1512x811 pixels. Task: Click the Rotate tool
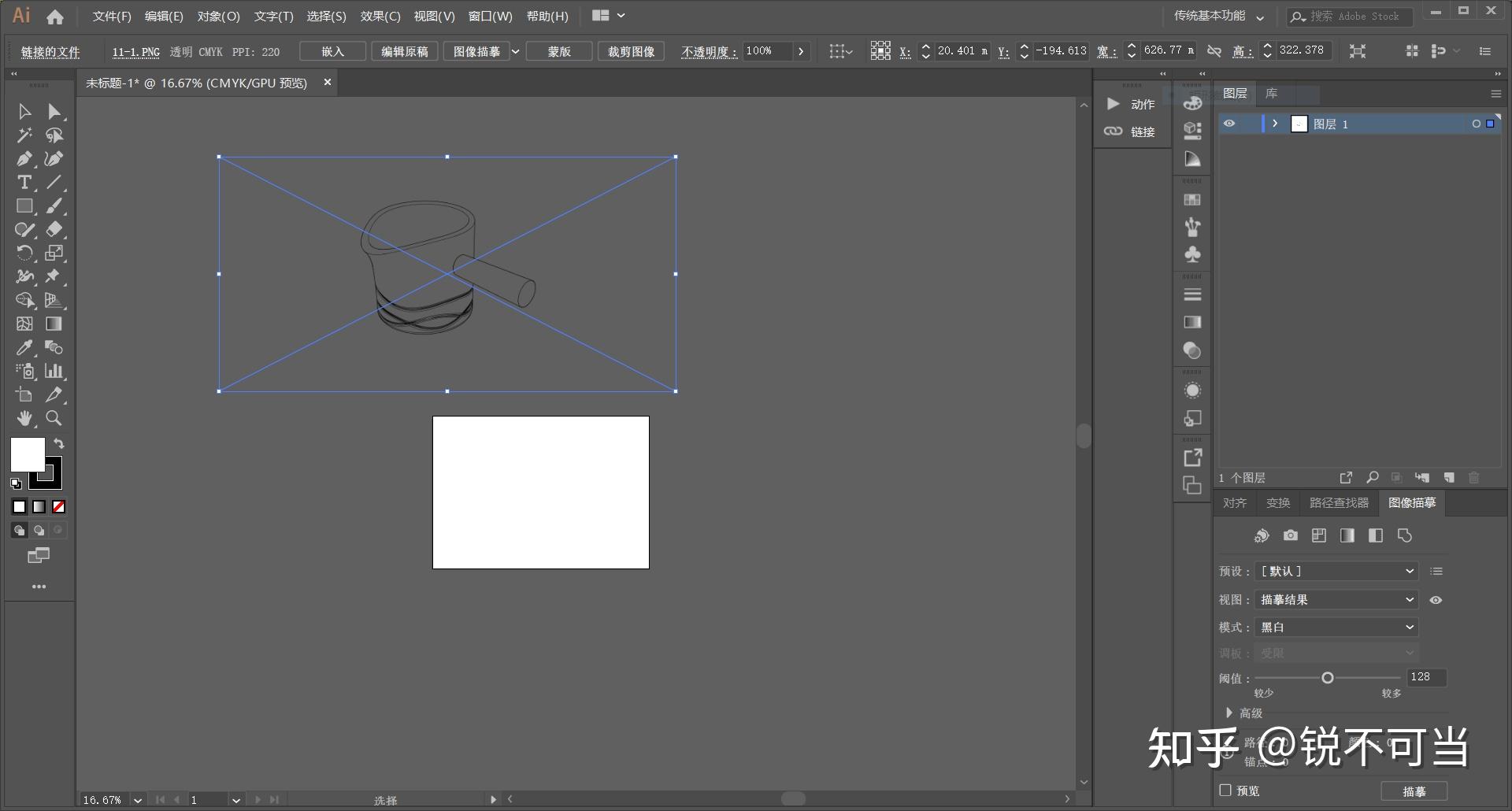pos(24,254)
